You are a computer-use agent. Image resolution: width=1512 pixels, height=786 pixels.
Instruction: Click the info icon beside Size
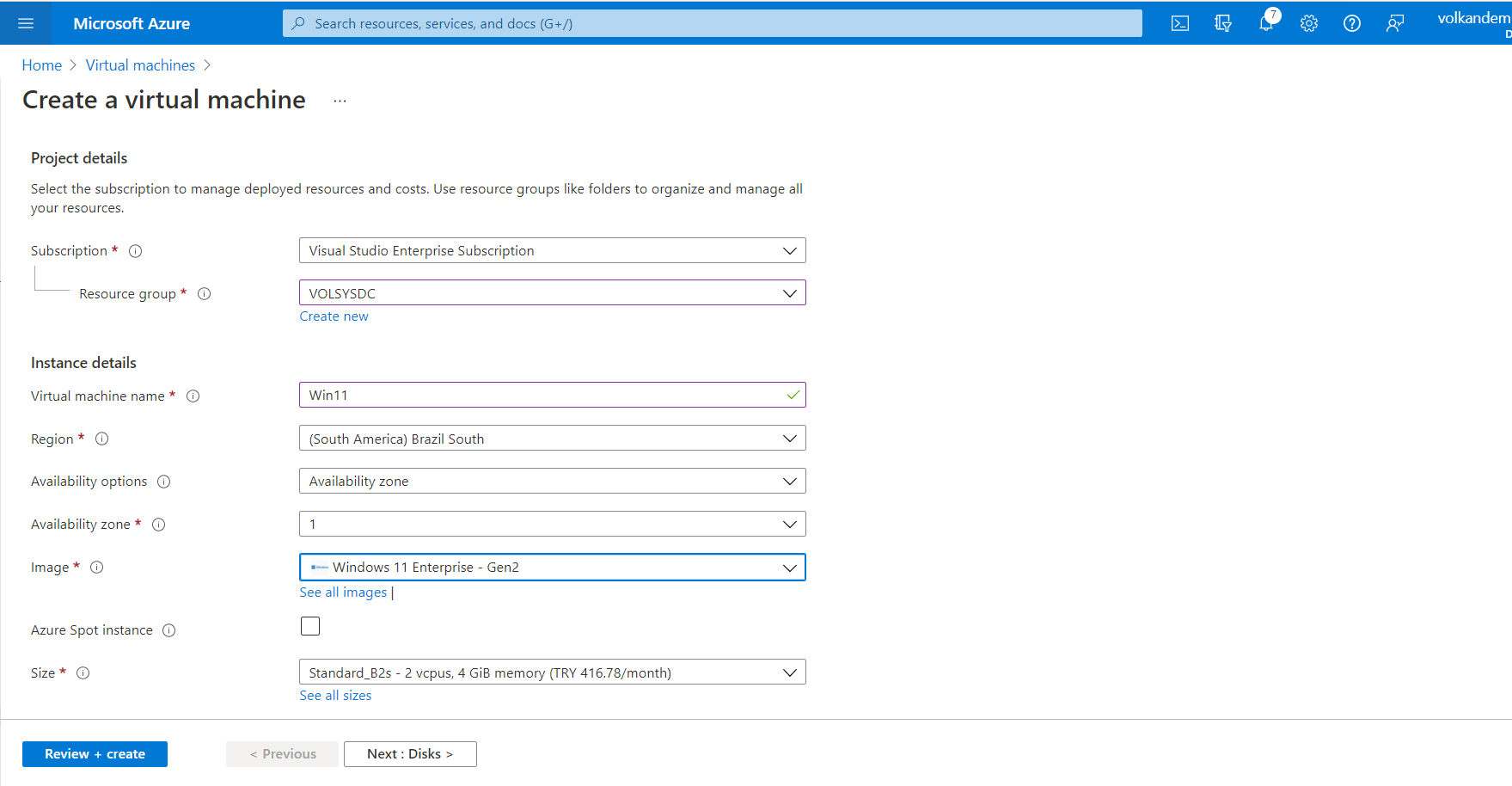(x=83, y=672)
